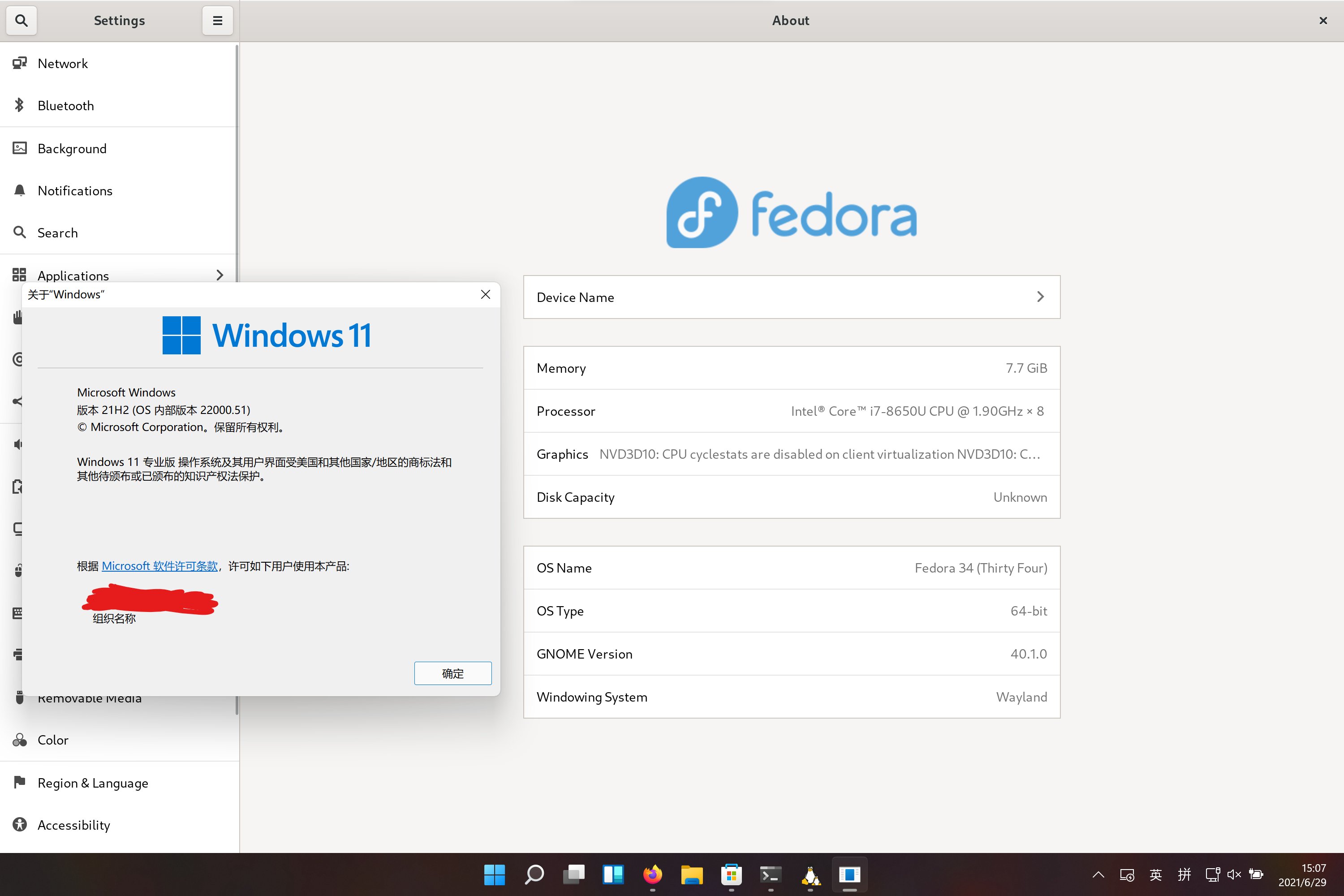Click the Processor i7-8650U value

[x=917, y=411]
